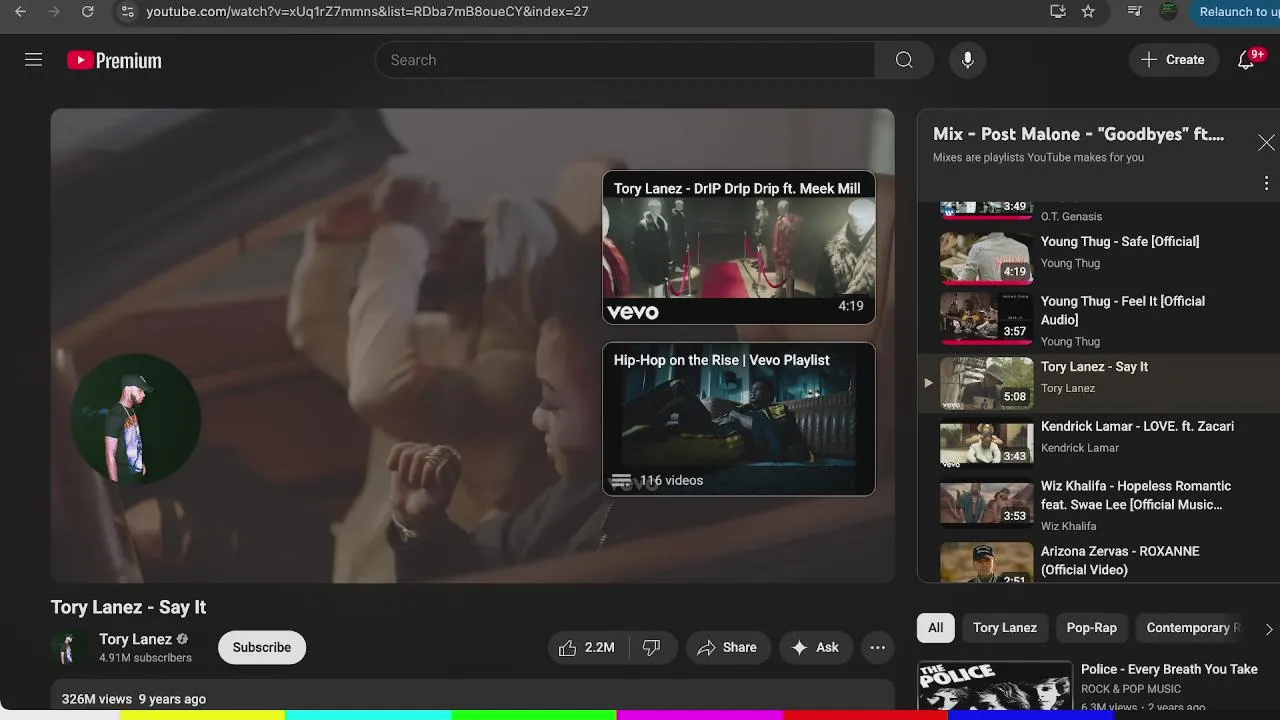Play Young Thug - Safe from playlist
The image size is (1280, 720).
1098,257
